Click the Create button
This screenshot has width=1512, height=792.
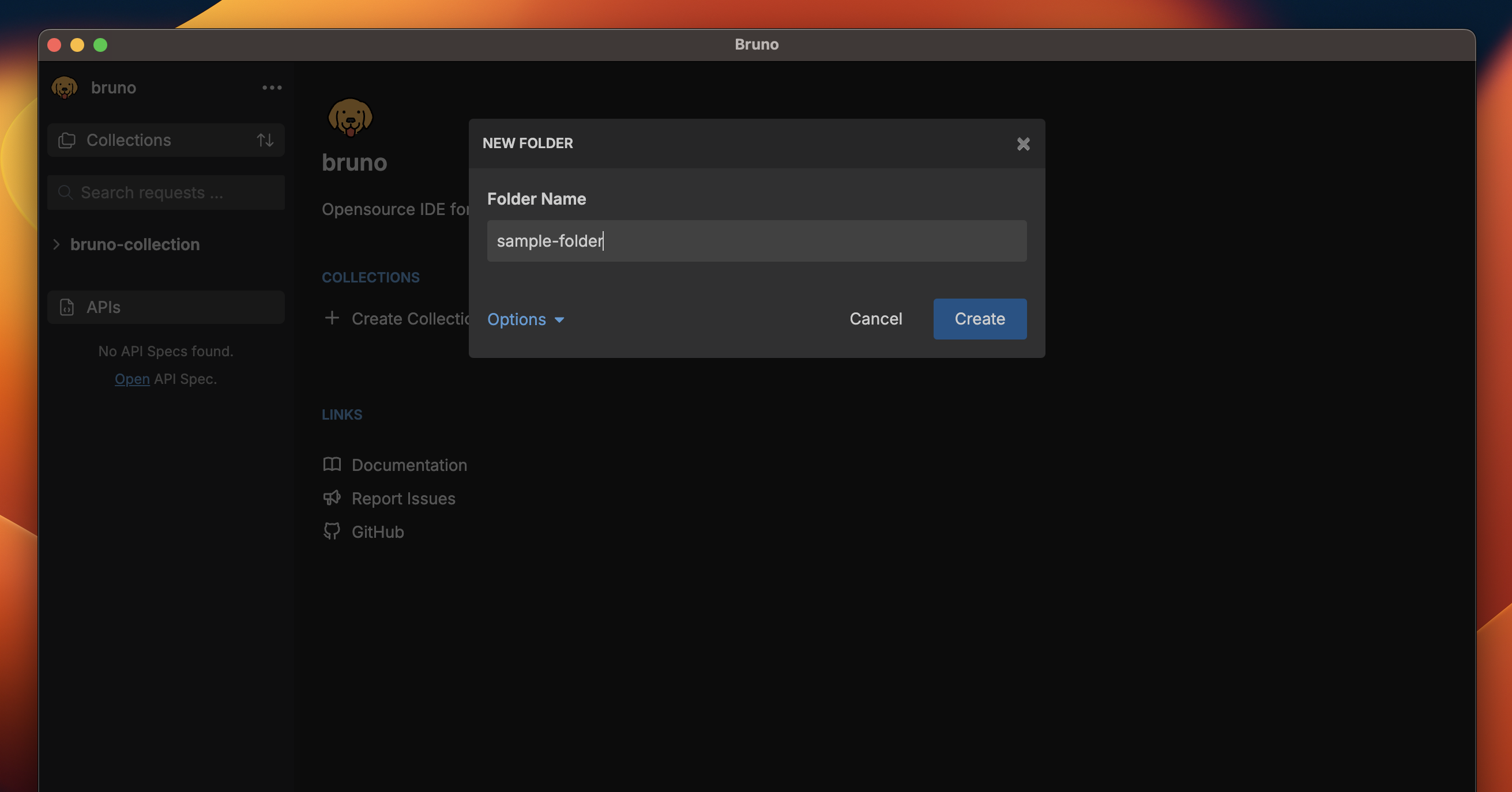tap(979, 319)
